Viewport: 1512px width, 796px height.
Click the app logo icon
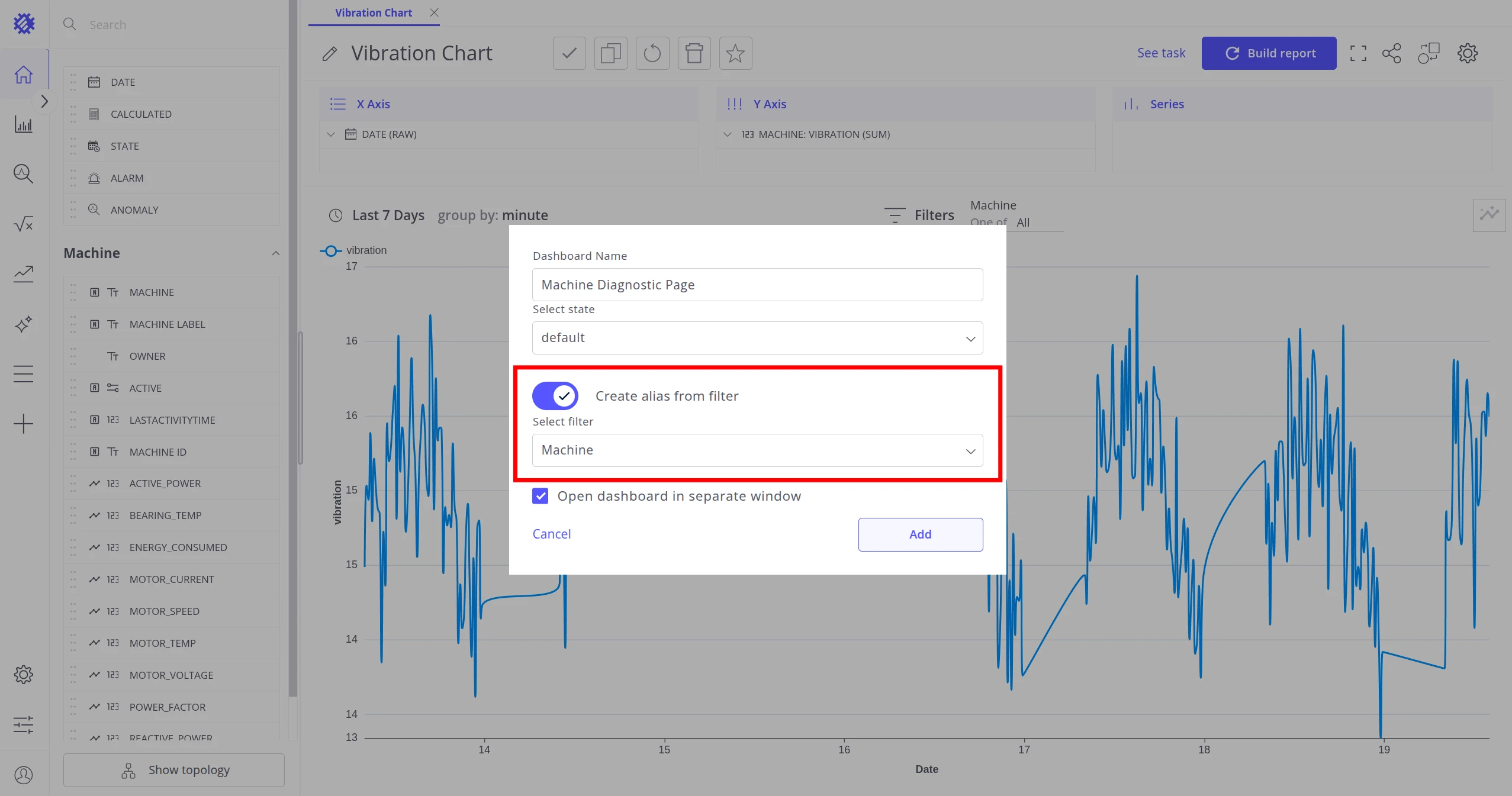[x=24, y=24]
